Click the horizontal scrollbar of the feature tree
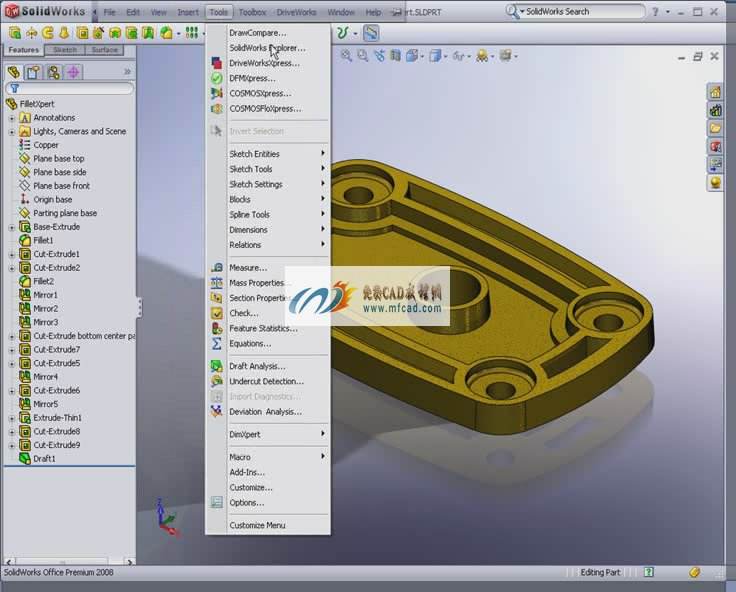Image resolution: width=736 pixels, height=592 pixels. point(69,561)
